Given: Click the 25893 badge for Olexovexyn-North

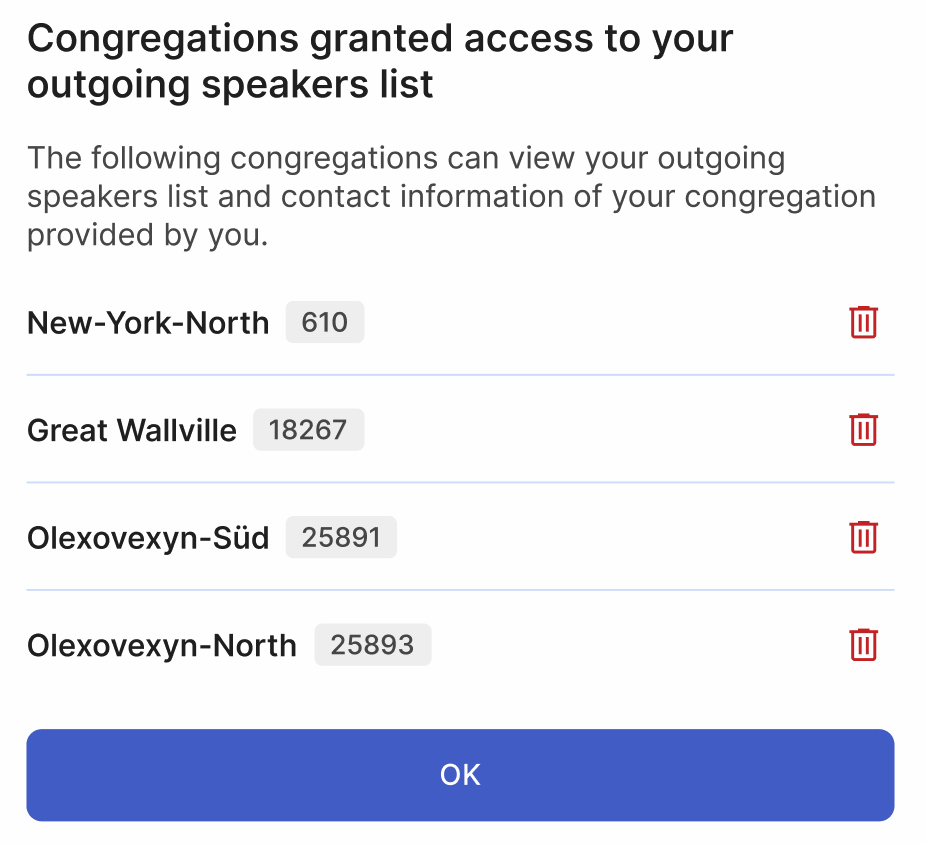Looking at the screenshot, I should (373, 645).
